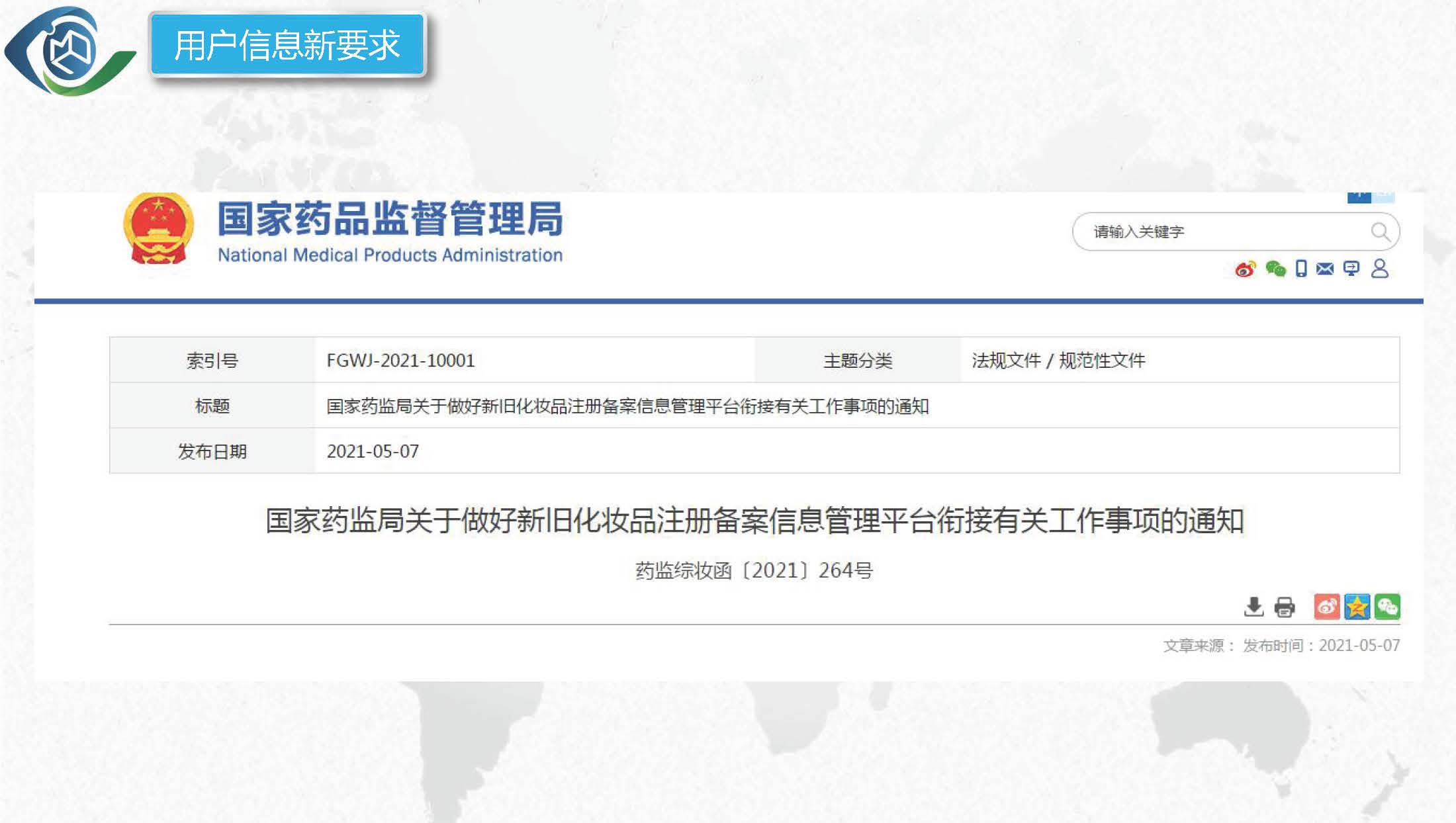Click the 国家药品监督管理局 title text

[x=390, y=219]
